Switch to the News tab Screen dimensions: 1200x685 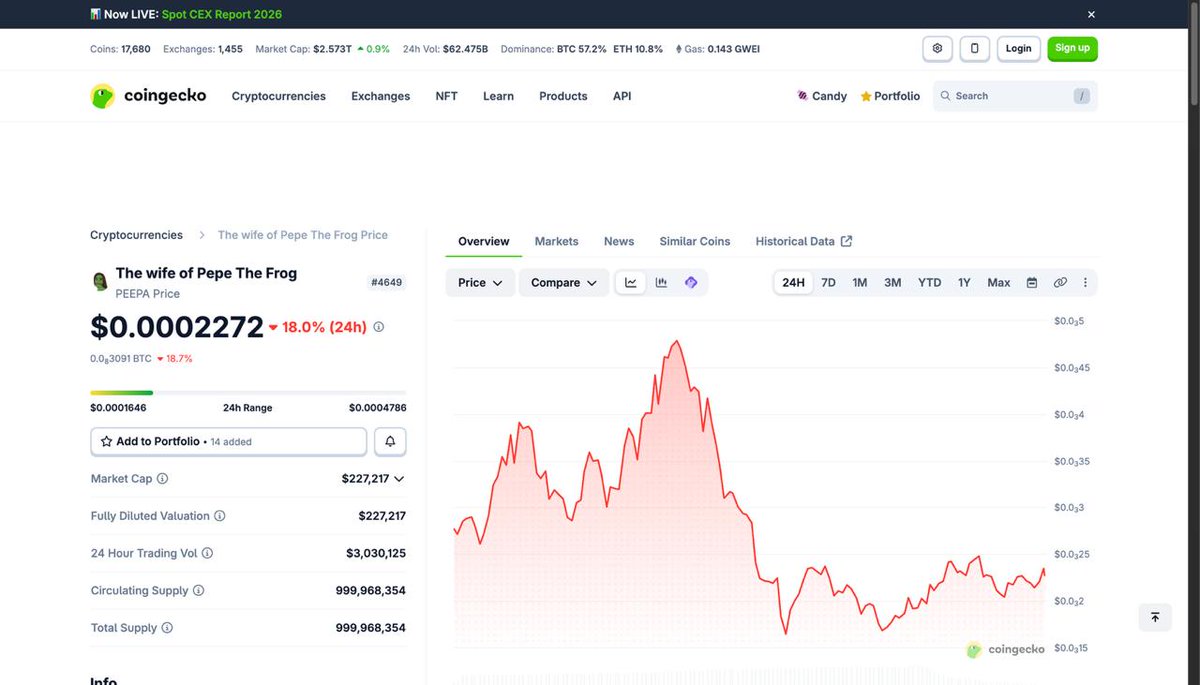coord(619,241)
